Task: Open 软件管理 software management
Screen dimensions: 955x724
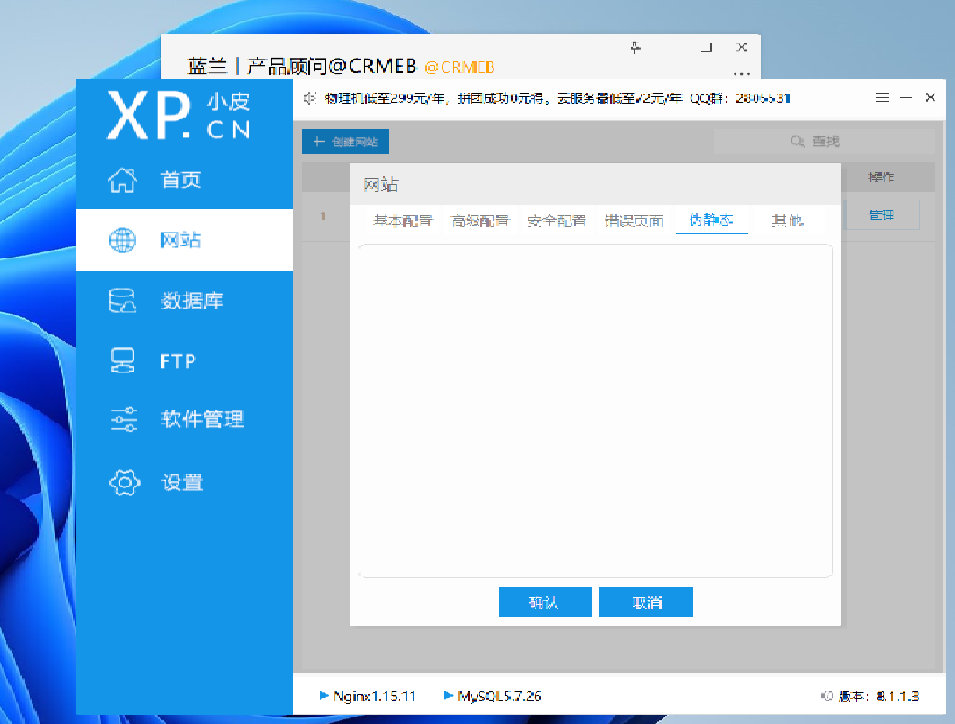Action: click(x=184, y=420)
